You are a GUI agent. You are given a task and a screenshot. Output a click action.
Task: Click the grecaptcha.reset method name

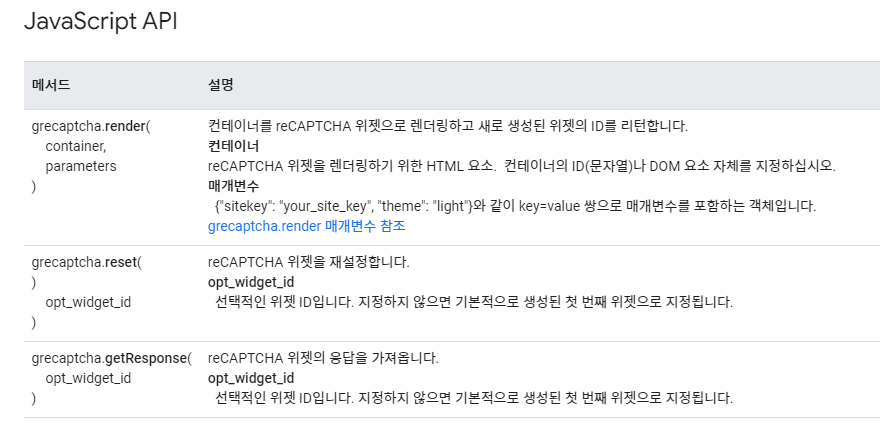[87, 263]
